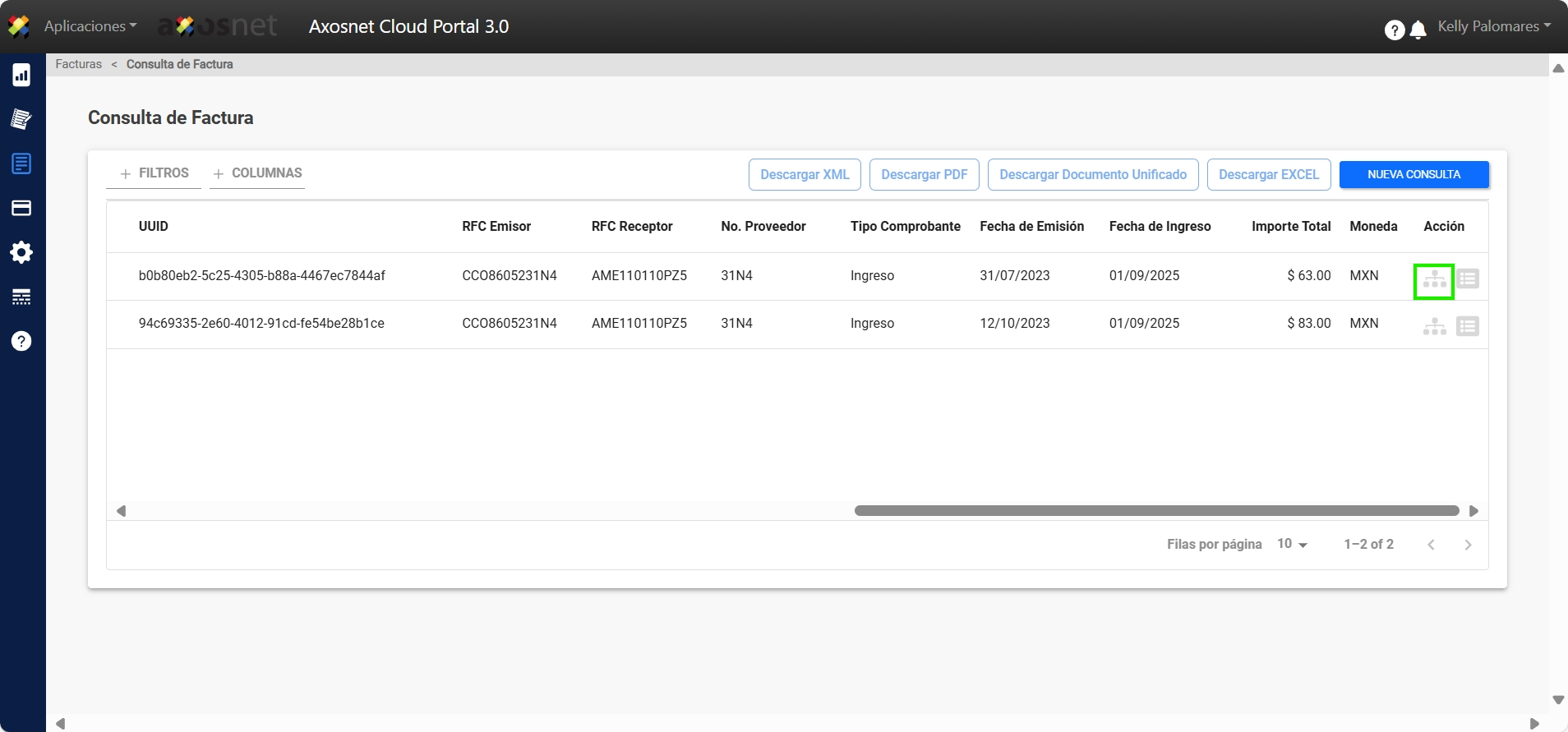
Task: Click the NUEVA CONSULTA button
Action: tap(1414, 174)
